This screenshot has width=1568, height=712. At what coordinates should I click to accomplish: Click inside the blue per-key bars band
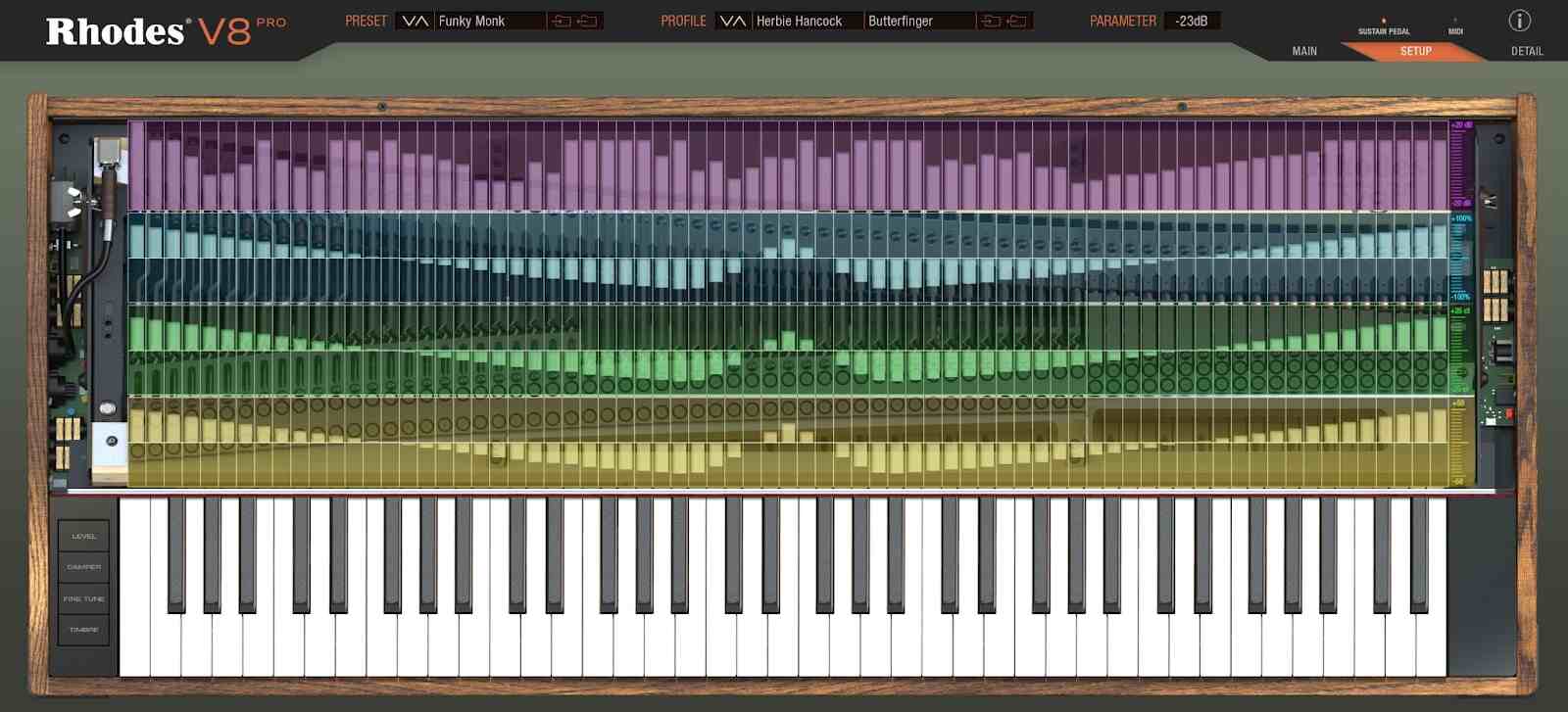click(788, 258)
